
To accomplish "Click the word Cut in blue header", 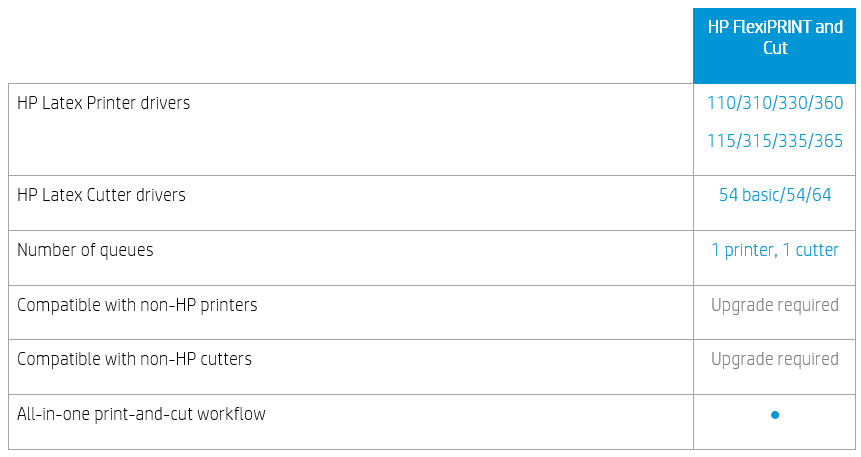I will [775, 48].
